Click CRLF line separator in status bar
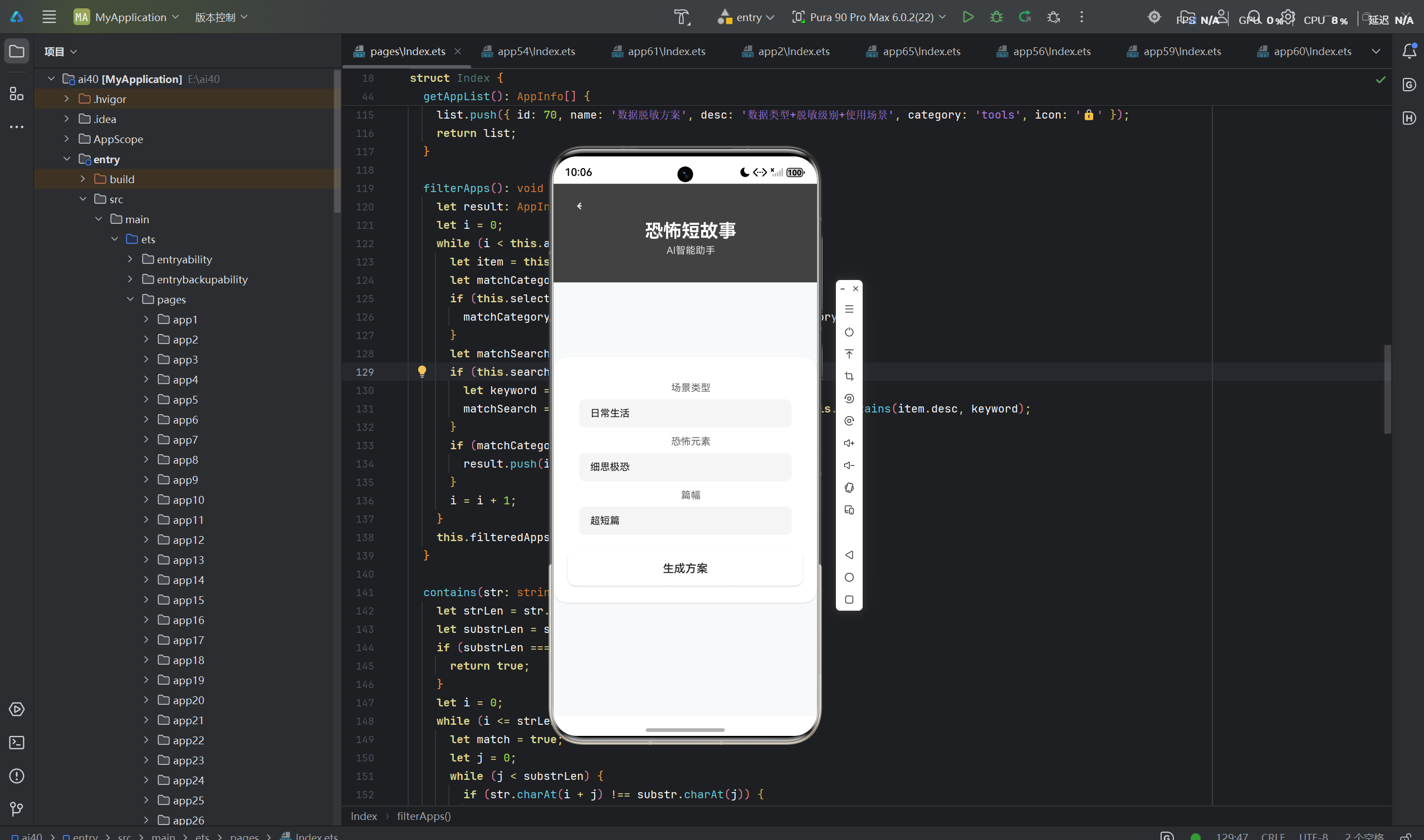The image size is (1424, 840). (x=1273, y=836)
